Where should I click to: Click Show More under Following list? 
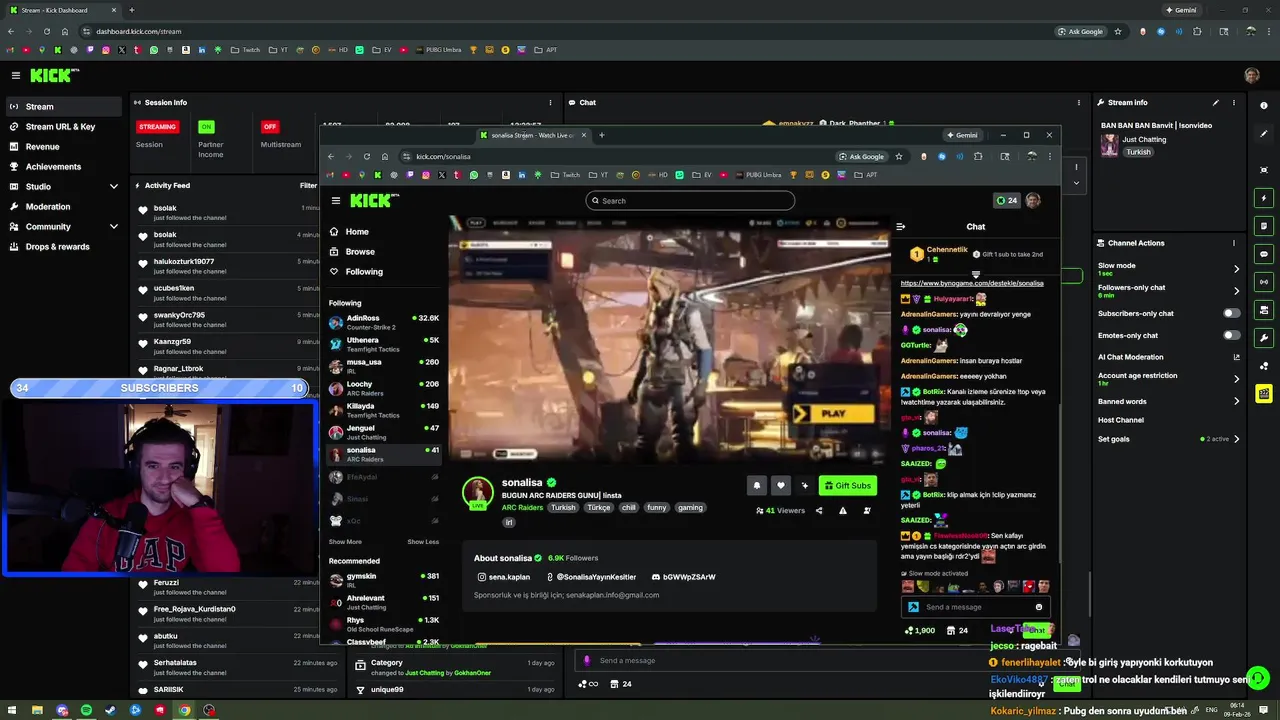(x=345, y=542)
